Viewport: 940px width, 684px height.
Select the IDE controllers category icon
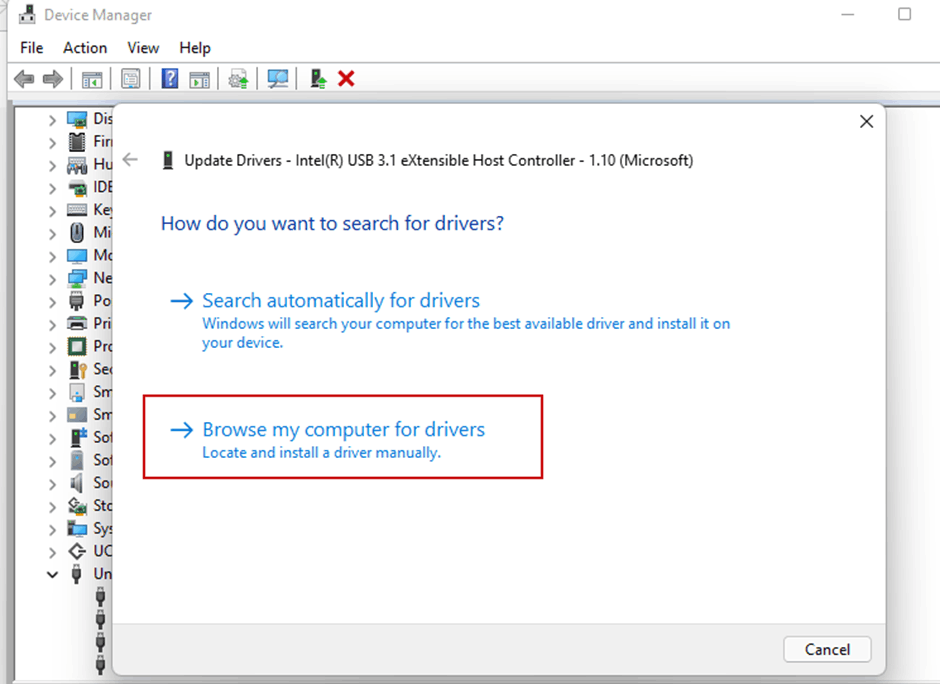point(77,188)
